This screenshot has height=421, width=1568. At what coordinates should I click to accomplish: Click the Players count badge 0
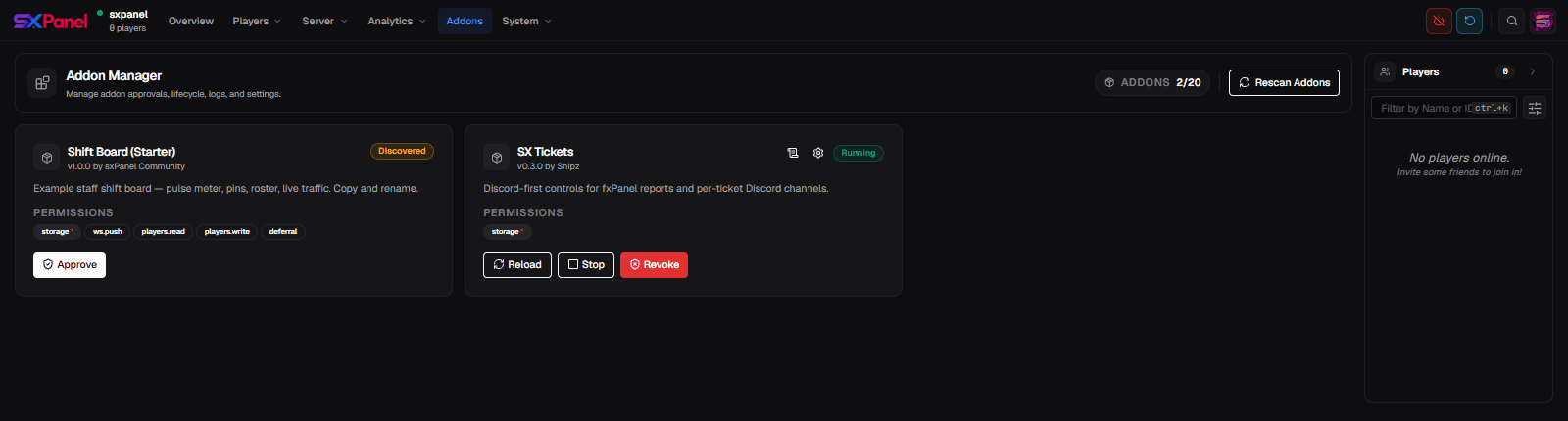tap(1505, 71)
